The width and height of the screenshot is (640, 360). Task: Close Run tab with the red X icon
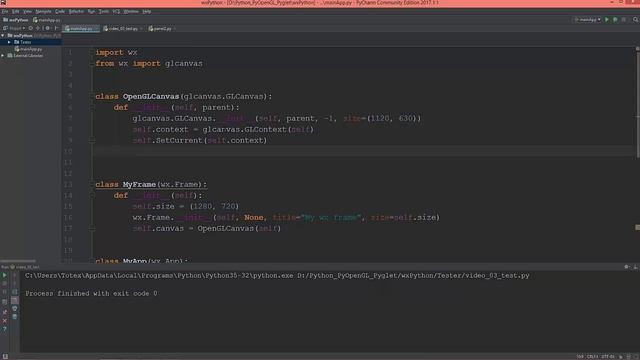coord(4,321)
